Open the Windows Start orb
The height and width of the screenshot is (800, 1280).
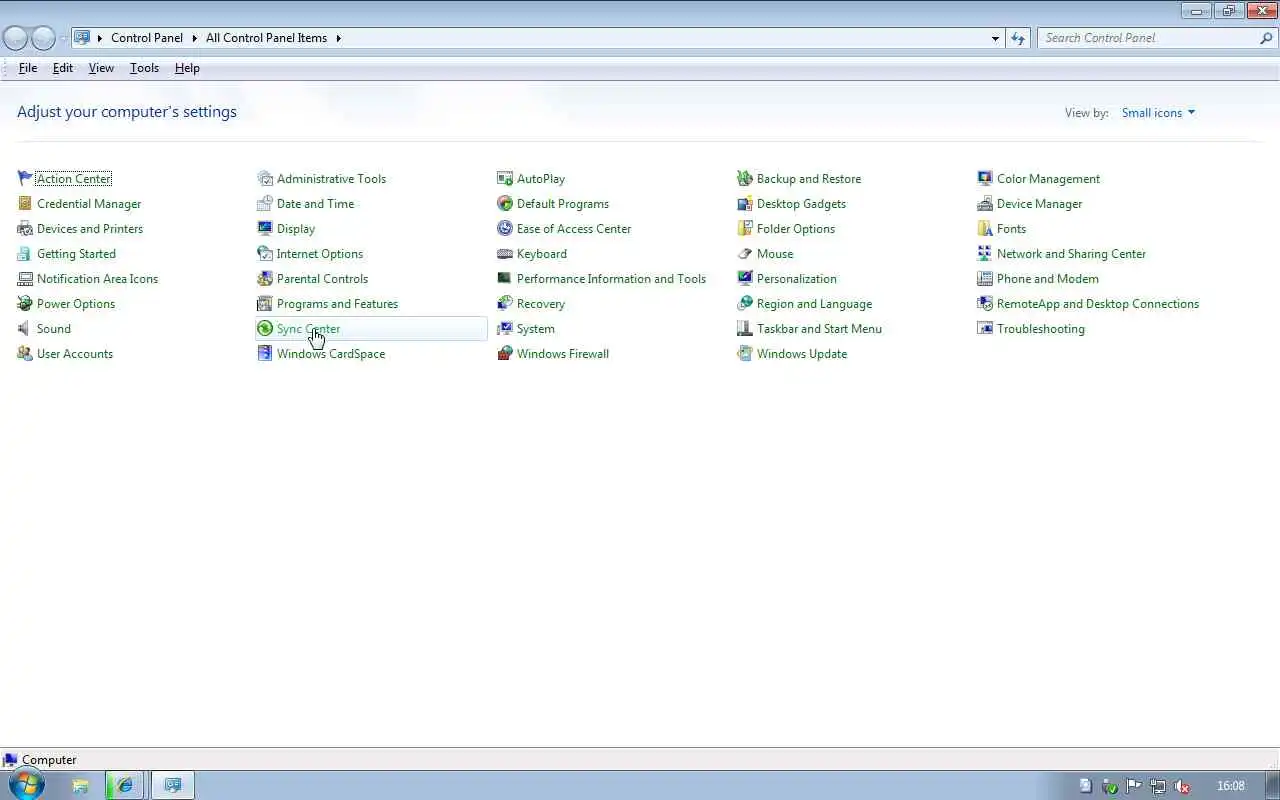(26, 785)
